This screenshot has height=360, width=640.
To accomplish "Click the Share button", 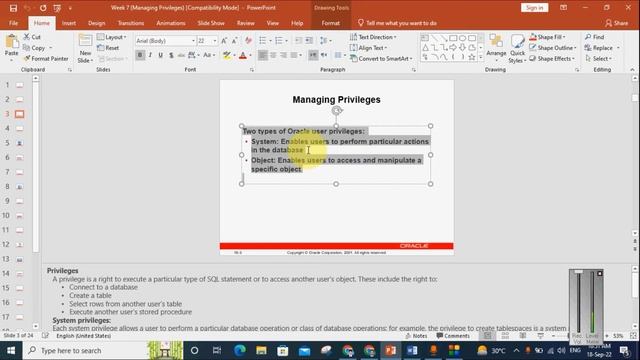I will pos(617,23).
